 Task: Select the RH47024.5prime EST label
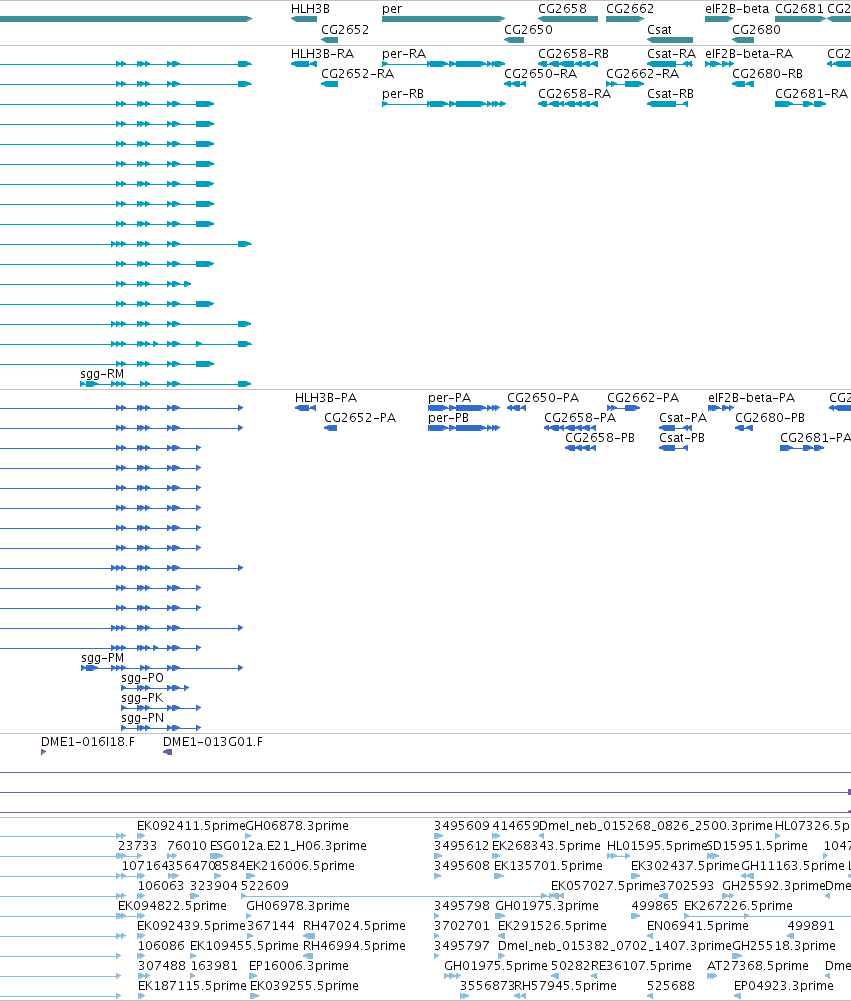[354, 926]
